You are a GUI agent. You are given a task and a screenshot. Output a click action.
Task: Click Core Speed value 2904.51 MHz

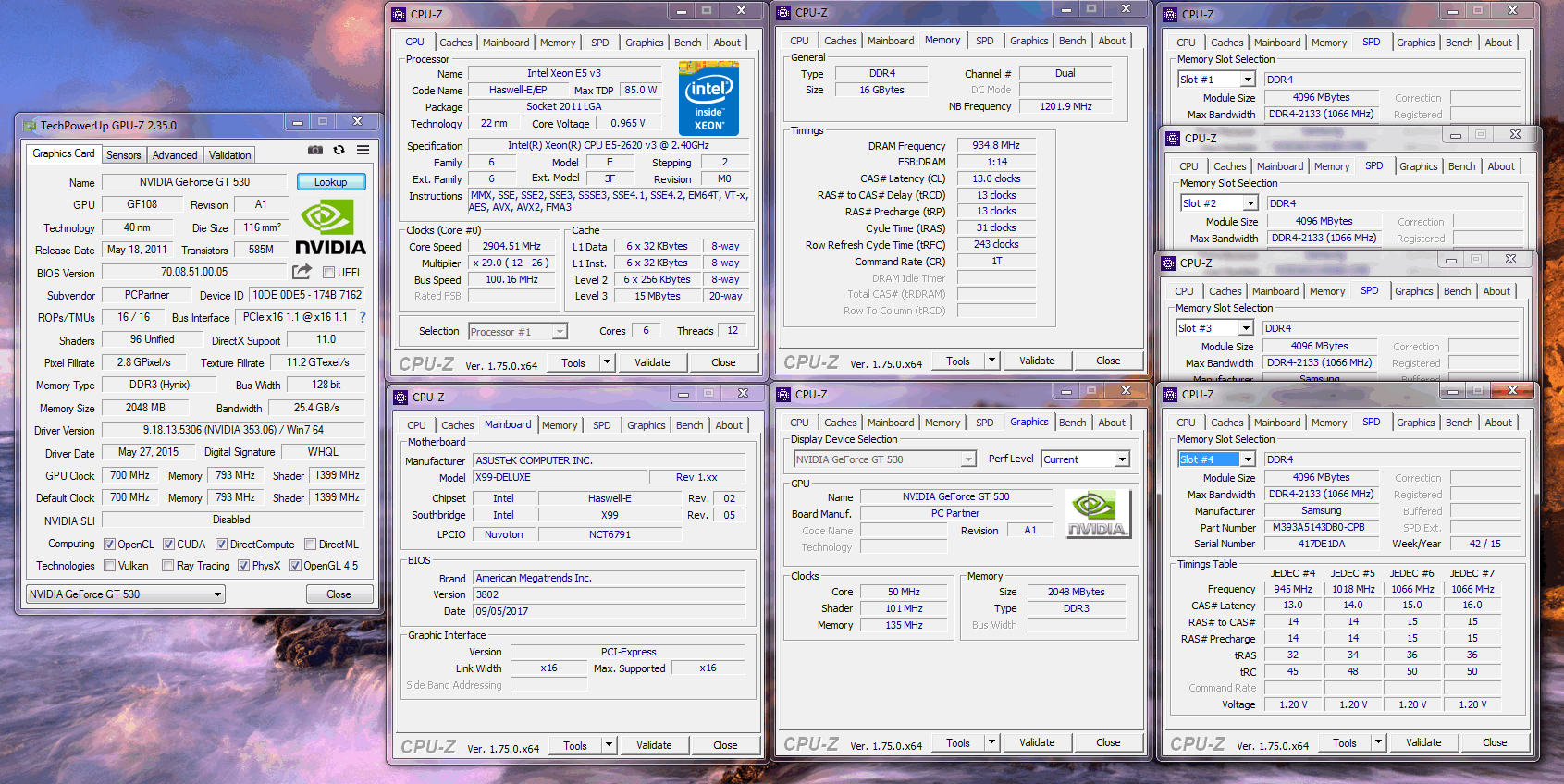click(511, 246)
